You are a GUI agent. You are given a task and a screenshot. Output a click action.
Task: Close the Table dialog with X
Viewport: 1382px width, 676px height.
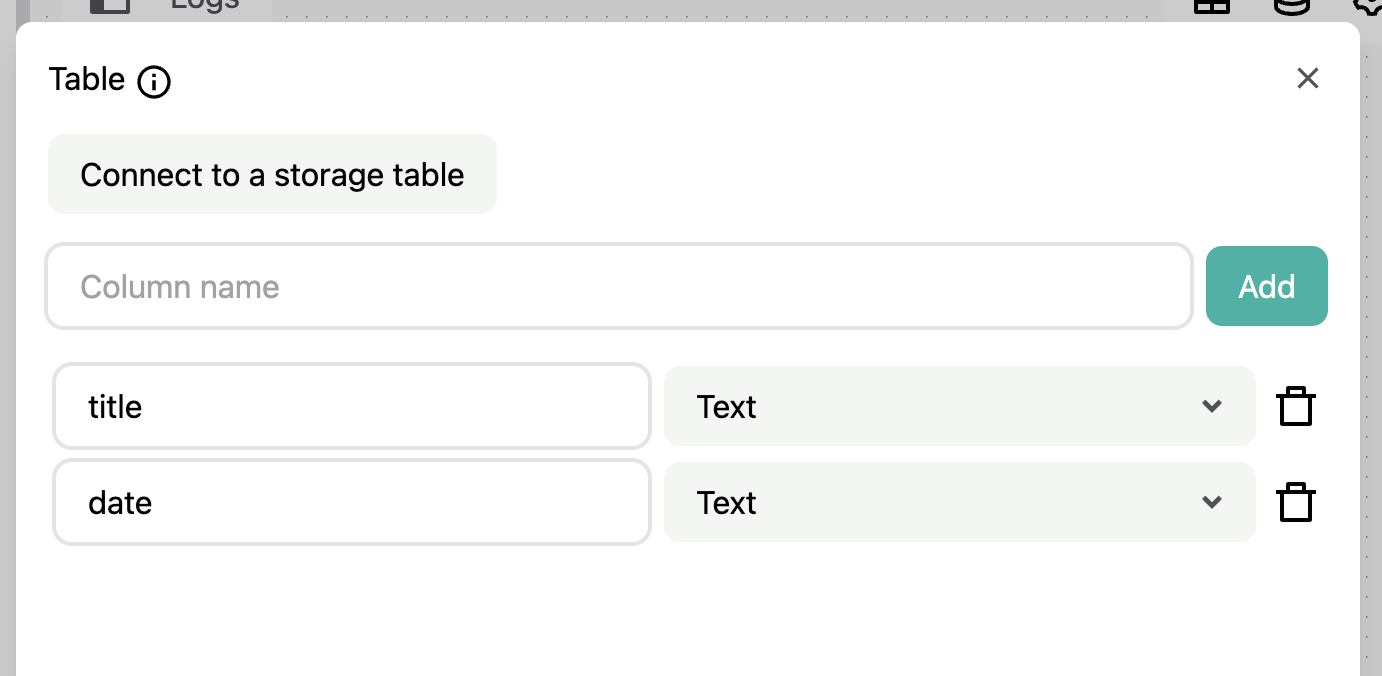coord(1307,79)
